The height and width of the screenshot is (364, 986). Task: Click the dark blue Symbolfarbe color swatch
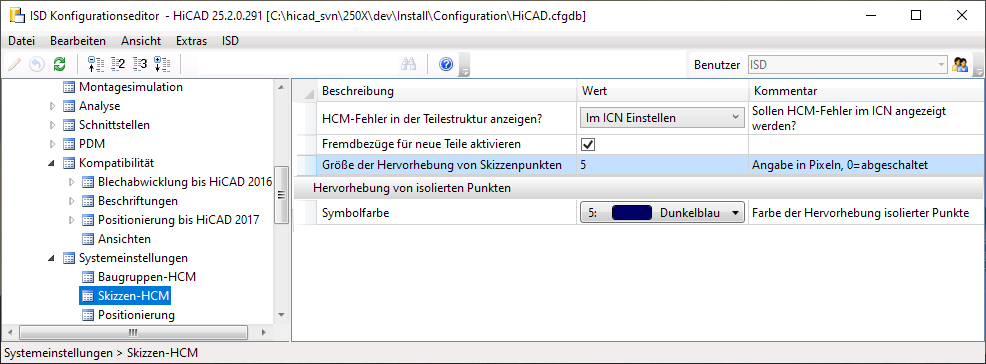pyautogui.click(x=633, y=213)
